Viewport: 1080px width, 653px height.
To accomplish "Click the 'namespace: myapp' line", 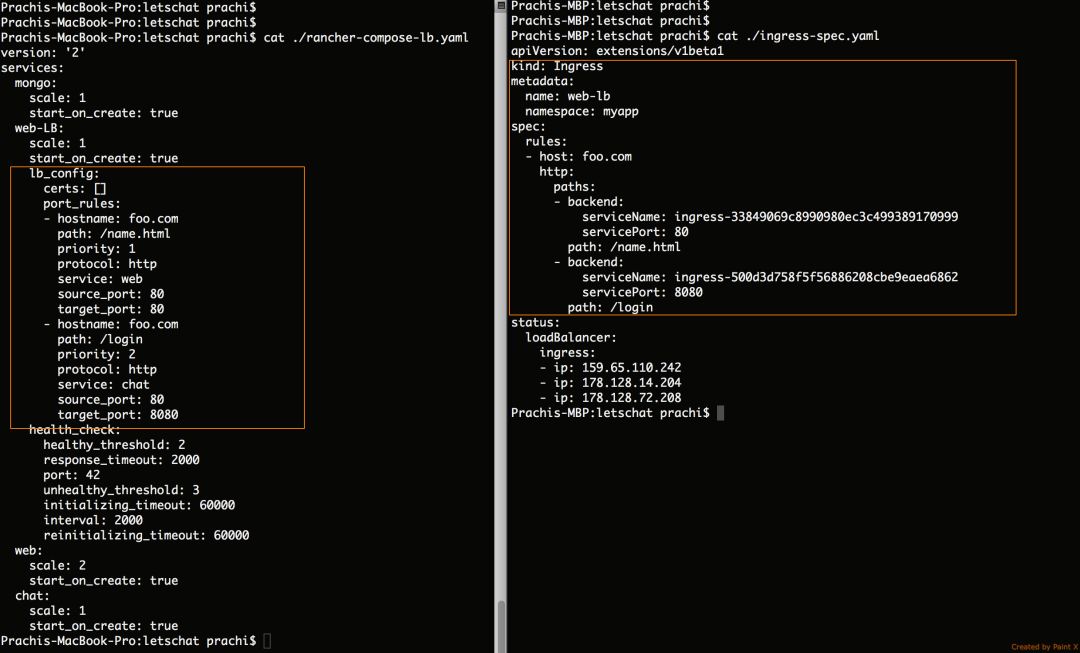I will pos(582,112).
